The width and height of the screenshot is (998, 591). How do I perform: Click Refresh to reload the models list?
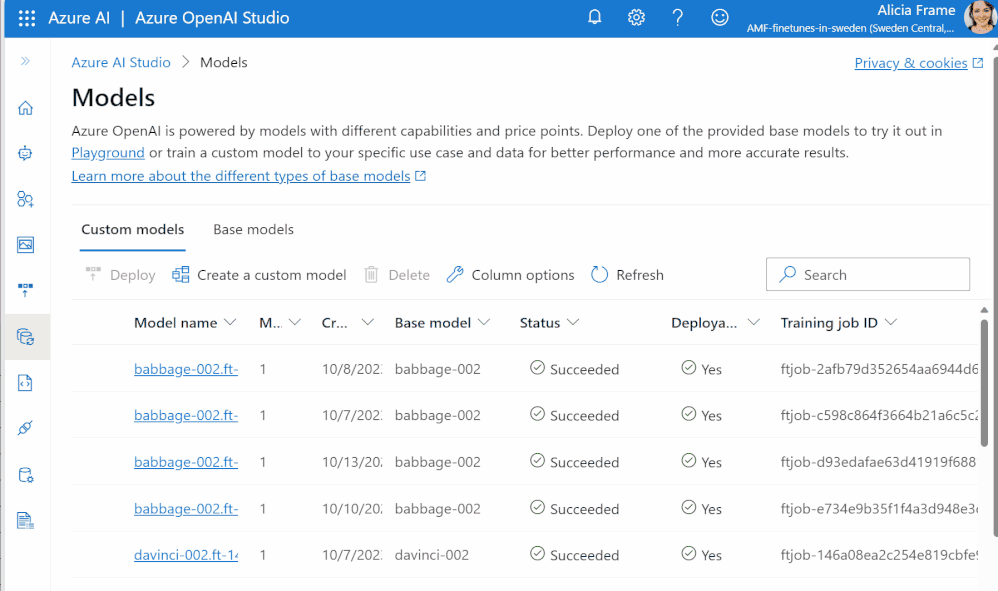tap(627, 274)
